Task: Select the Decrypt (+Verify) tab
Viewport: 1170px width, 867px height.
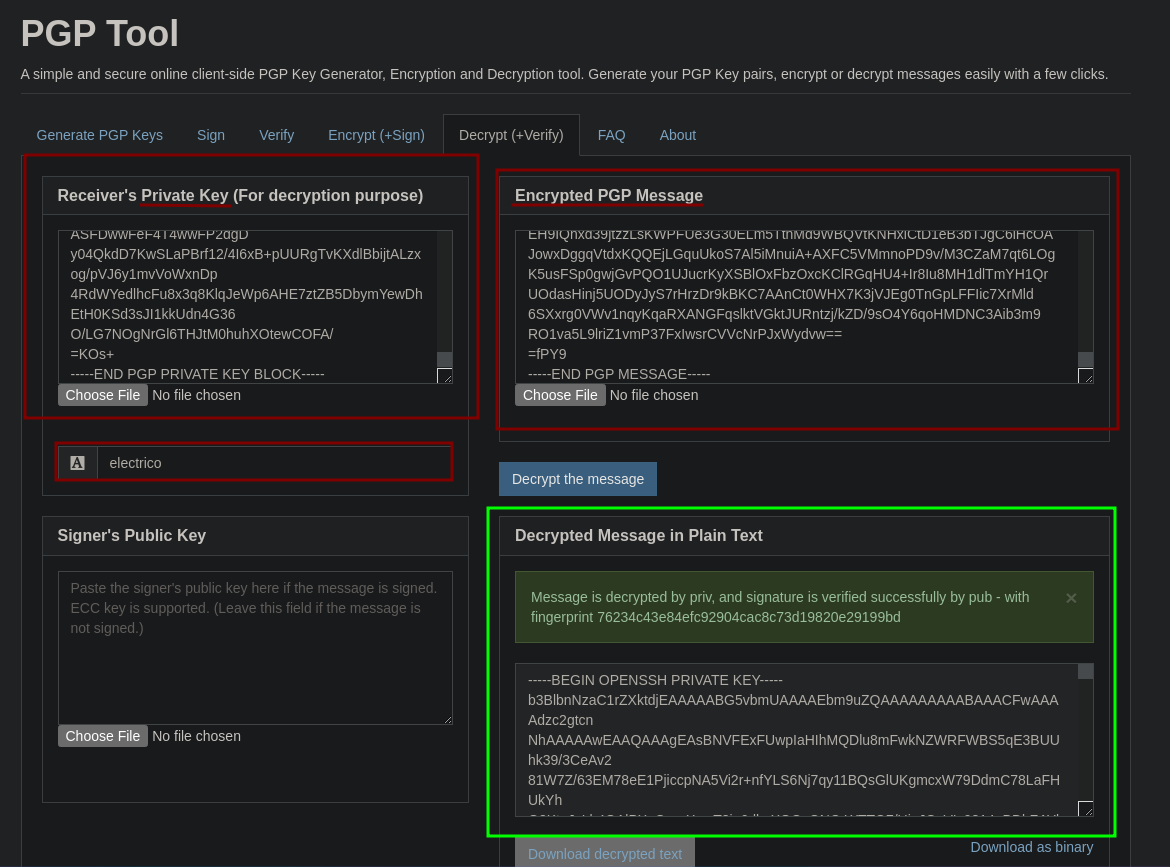Action: [x=511, y=135]
